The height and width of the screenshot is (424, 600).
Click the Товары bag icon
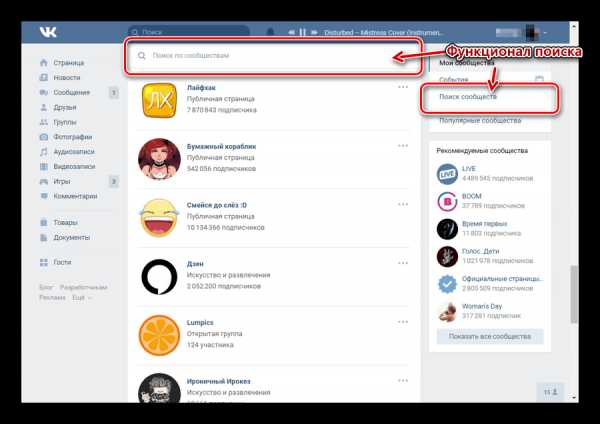44,222
